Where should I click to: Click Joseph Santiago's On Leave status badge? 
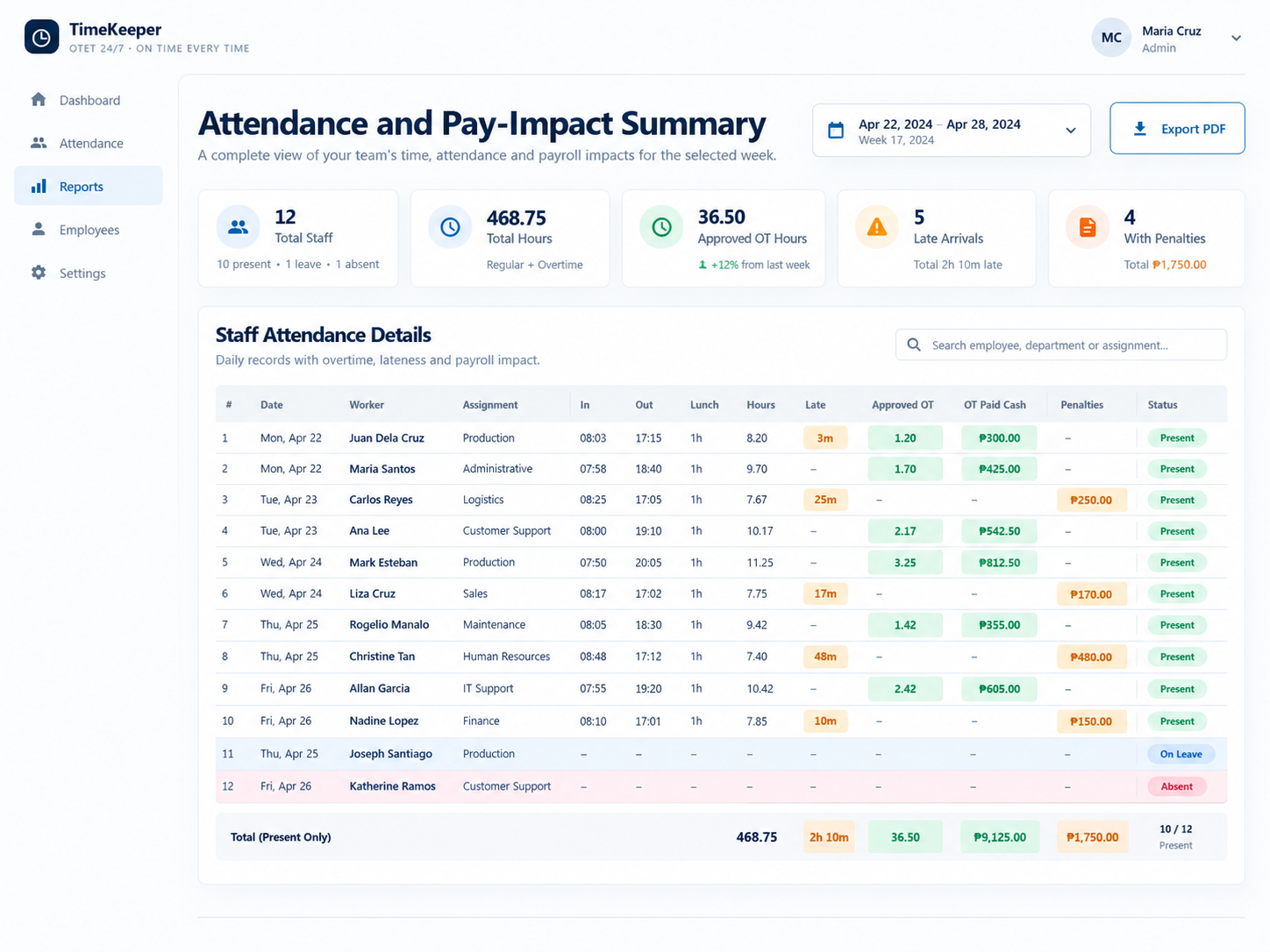tap(1181, 754)
